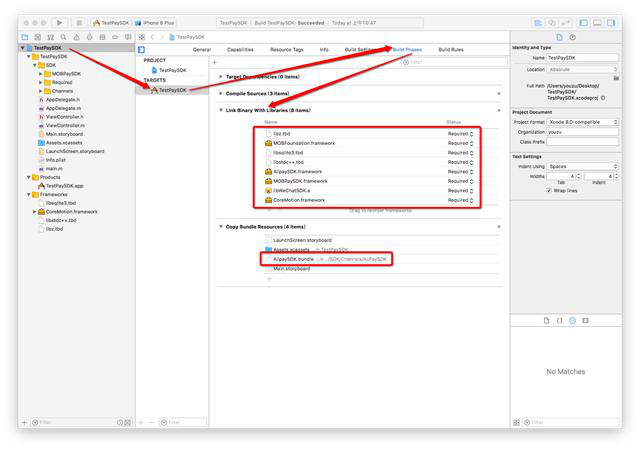Open the Debug navigator
Screen dimensions: 640x450
pos(102,37)
